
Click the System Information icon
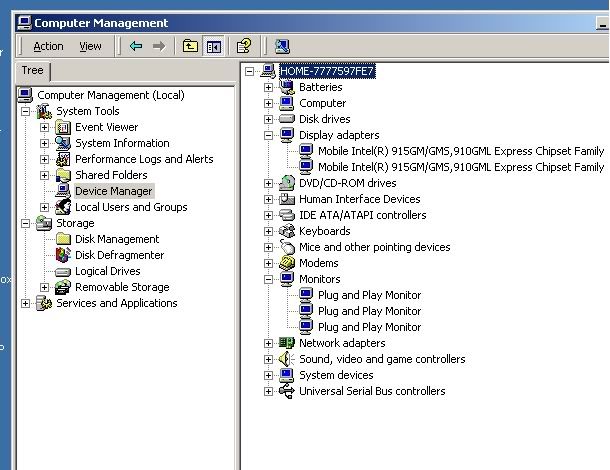click(63, 143)
